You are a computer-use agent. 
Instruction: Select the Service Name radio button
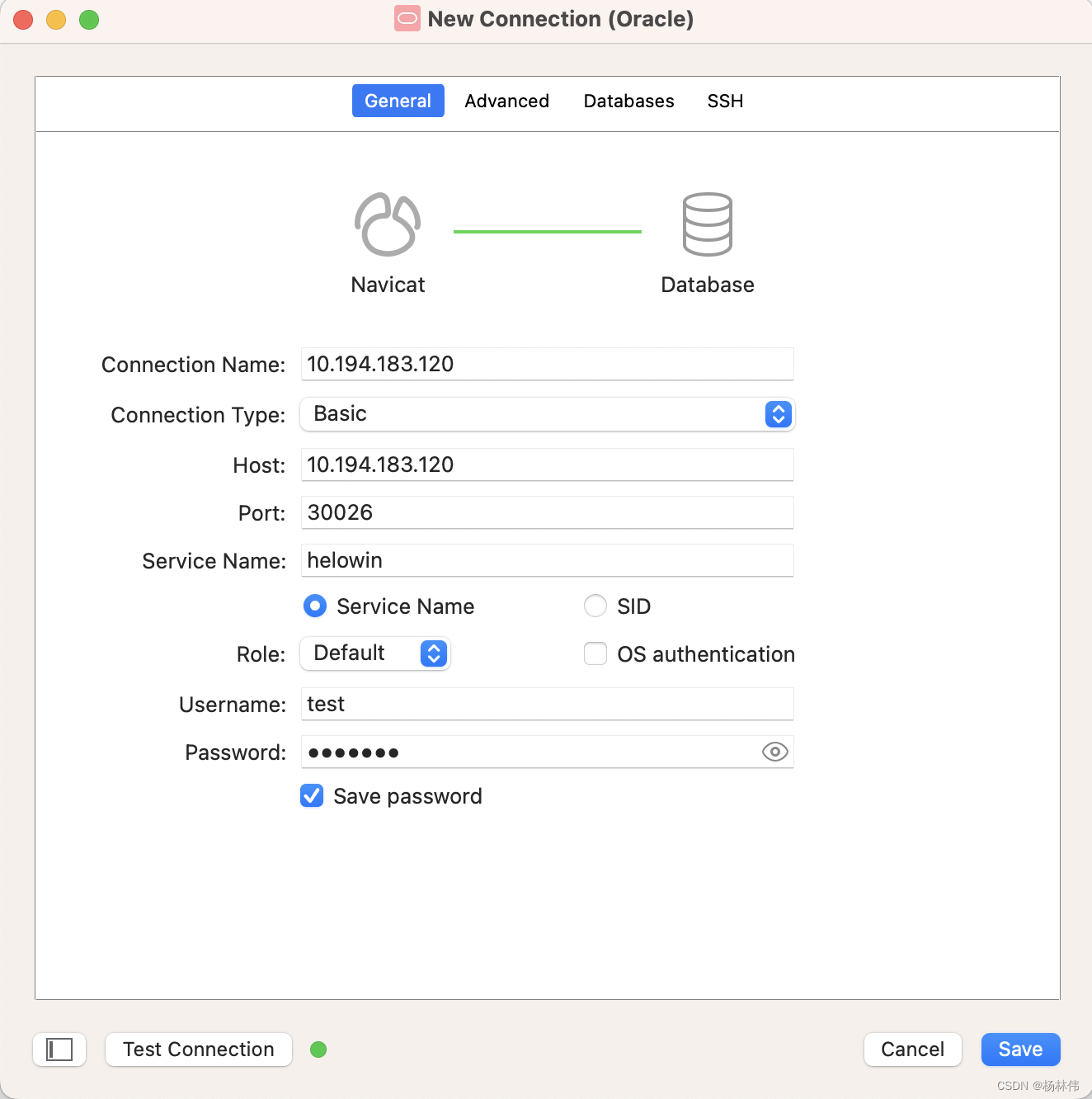click(314, 606)
